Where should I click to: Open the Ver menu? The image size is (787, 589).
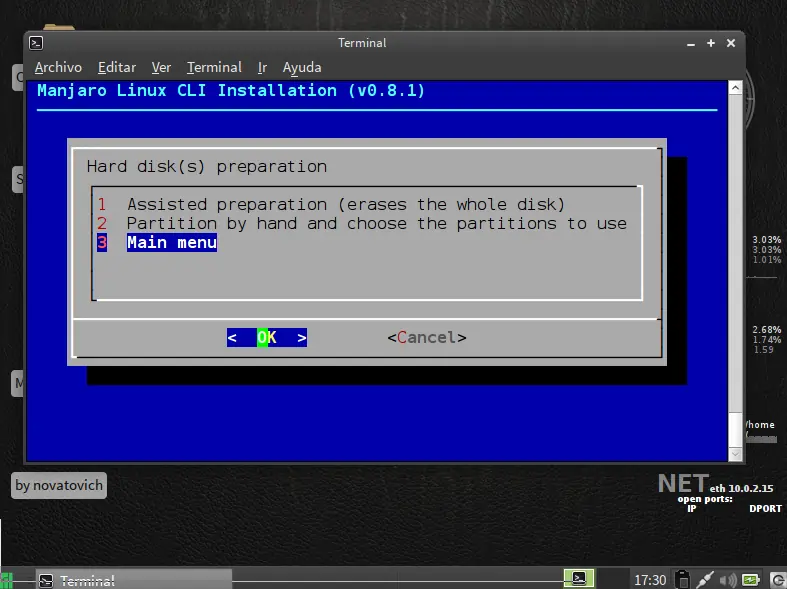point(161,67)
